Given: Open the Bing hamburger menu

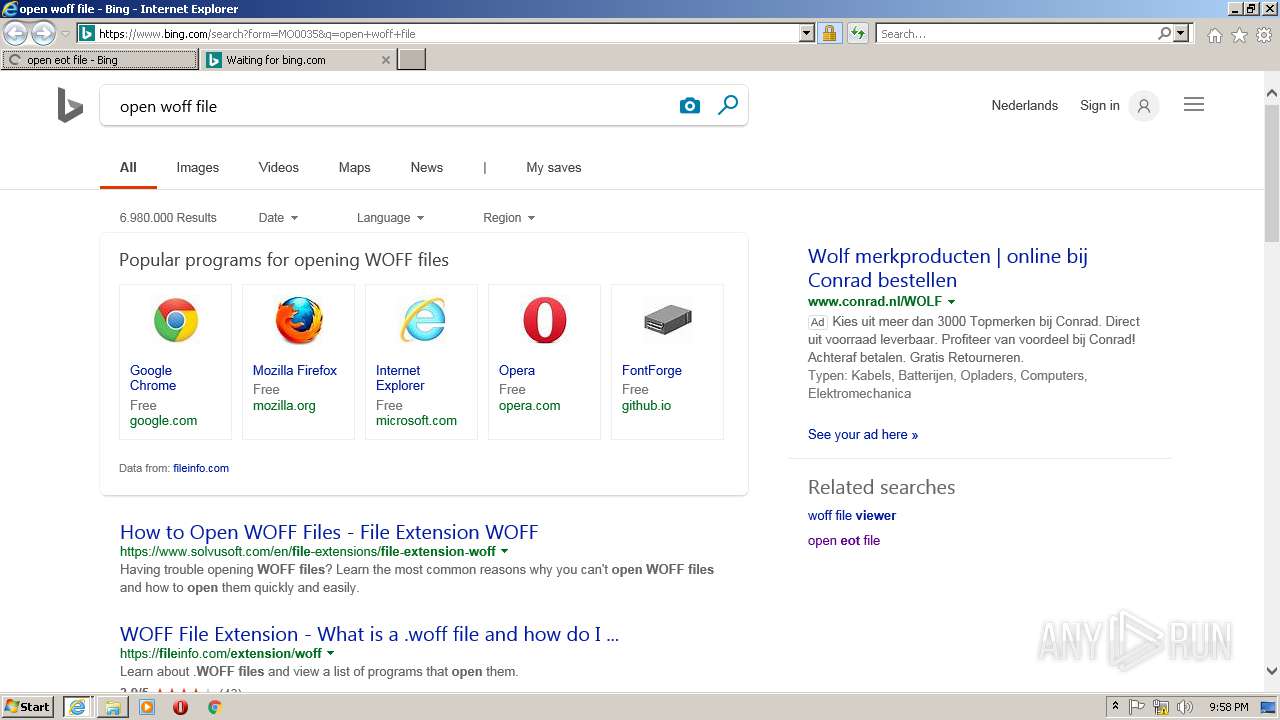Looking at the screenshot, I should pyautogui.click(x=1194, y=105).
